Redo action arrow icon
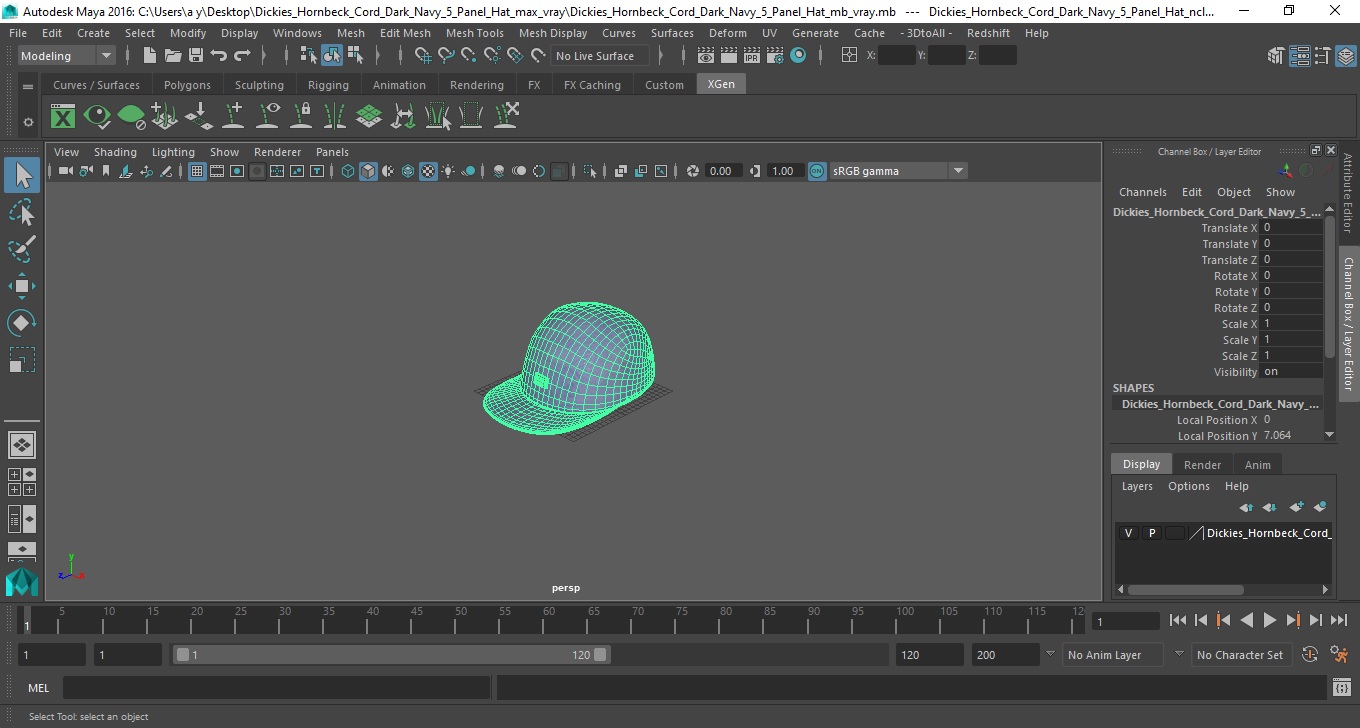The height and width of the screenshot is (728, 1360). tap(242, 56)
